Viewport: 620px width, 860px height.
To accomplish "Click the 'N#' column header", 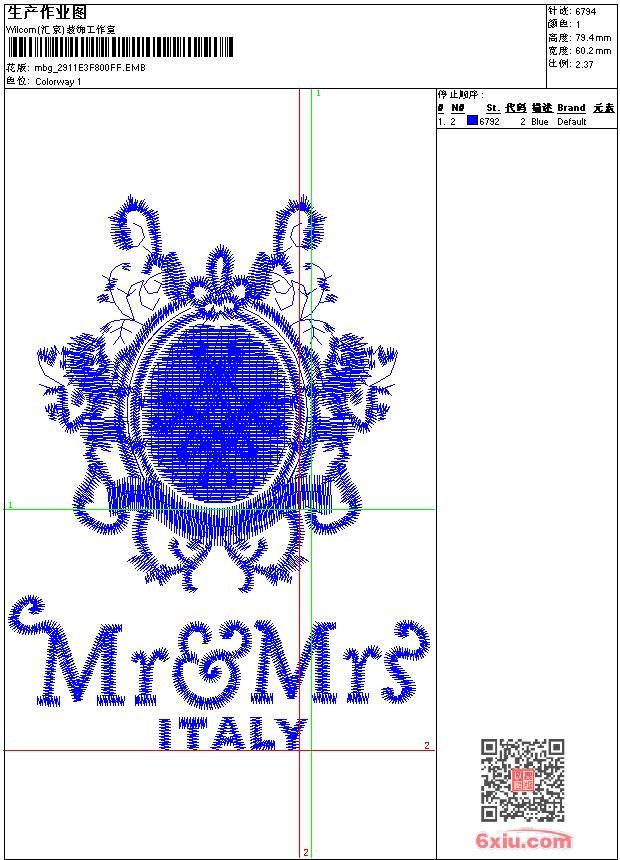I will [x=458, y=108].
